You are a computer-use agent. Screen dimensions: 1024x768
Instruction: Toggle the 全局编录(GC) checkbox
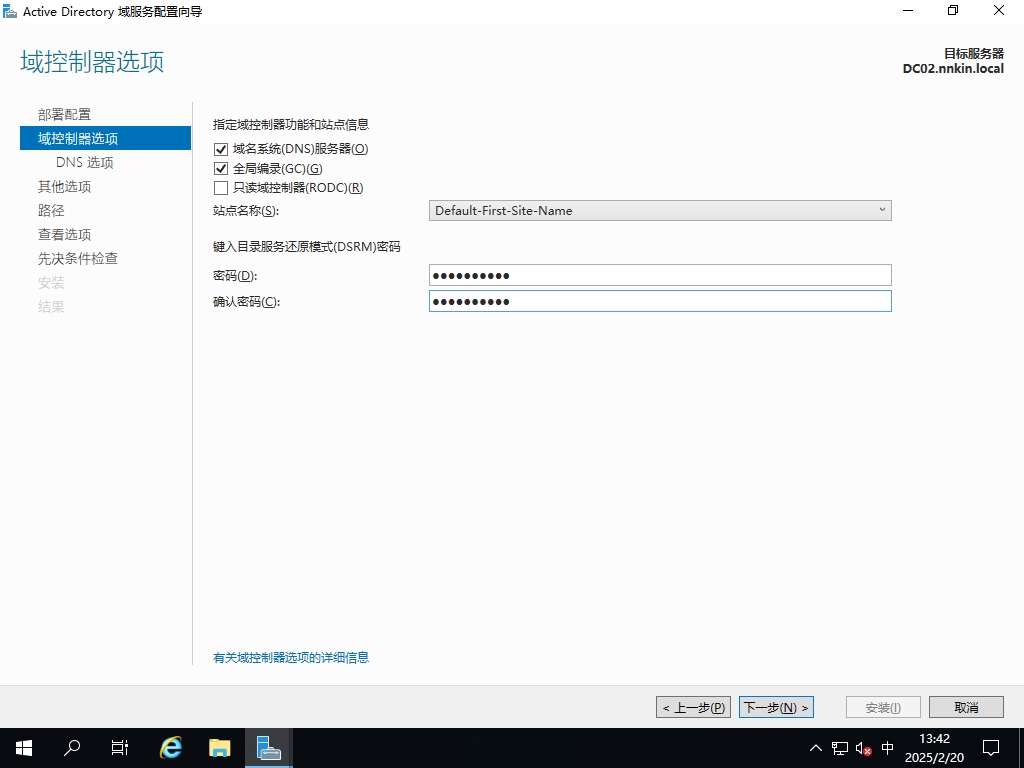[x=221, y=168]
